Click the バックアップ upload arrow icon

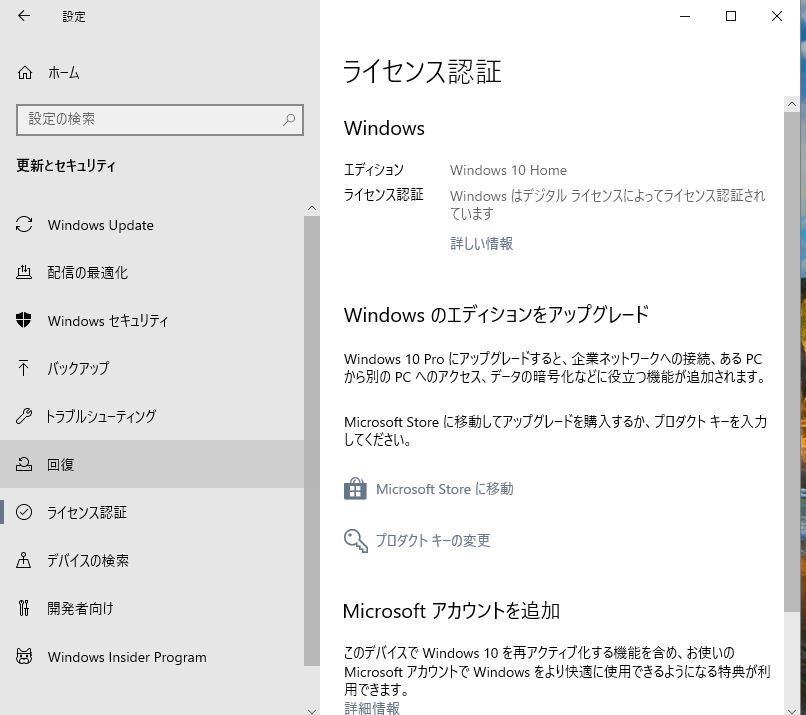click(24, 368)
